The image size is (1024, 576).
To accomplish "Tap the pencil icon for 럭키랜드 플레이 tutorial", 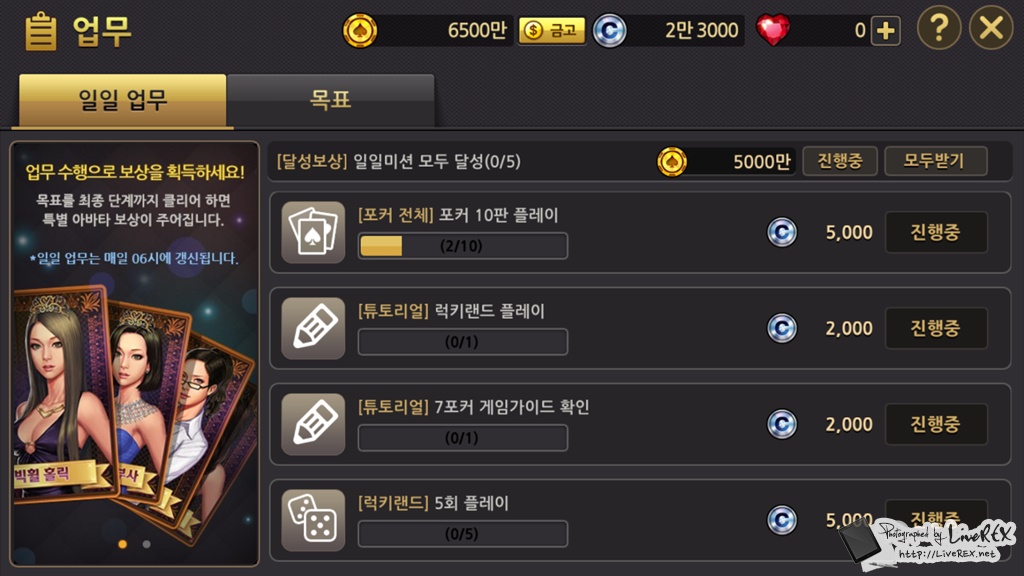I will (x=313, y=328).
